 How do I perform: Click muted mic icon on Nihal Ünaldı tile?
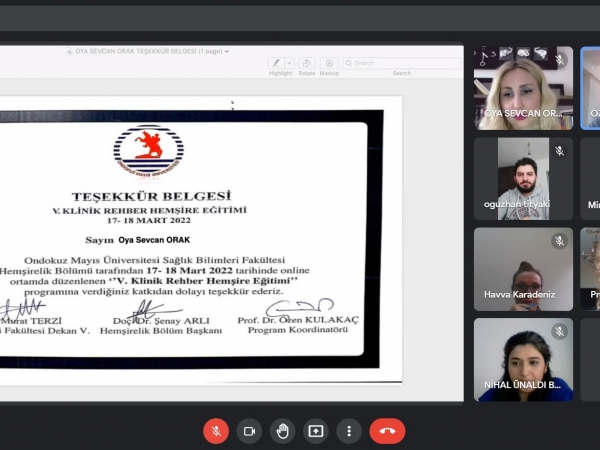(x=559, y=331)
